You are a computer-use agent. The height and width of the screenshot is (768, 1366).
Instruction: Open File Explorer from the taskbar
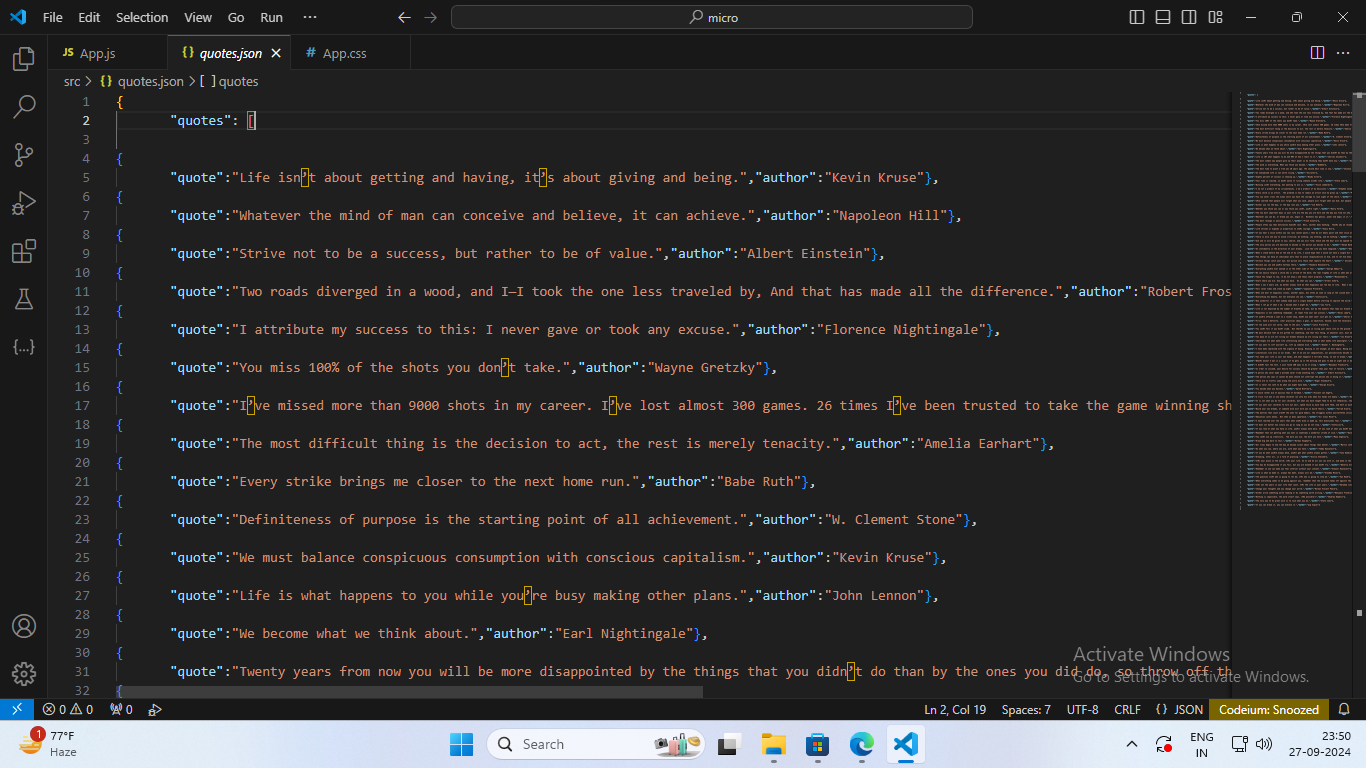pos(773,744)
